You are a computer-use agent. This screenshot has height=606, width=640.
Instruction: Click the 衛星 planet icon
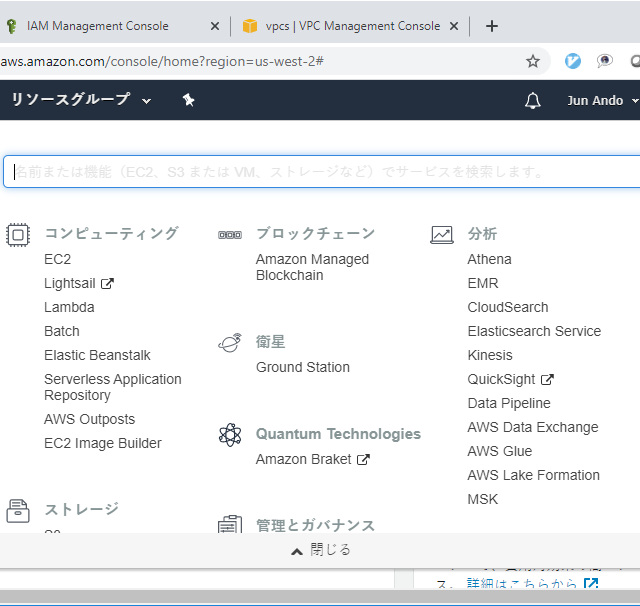[x=229, y=343]
